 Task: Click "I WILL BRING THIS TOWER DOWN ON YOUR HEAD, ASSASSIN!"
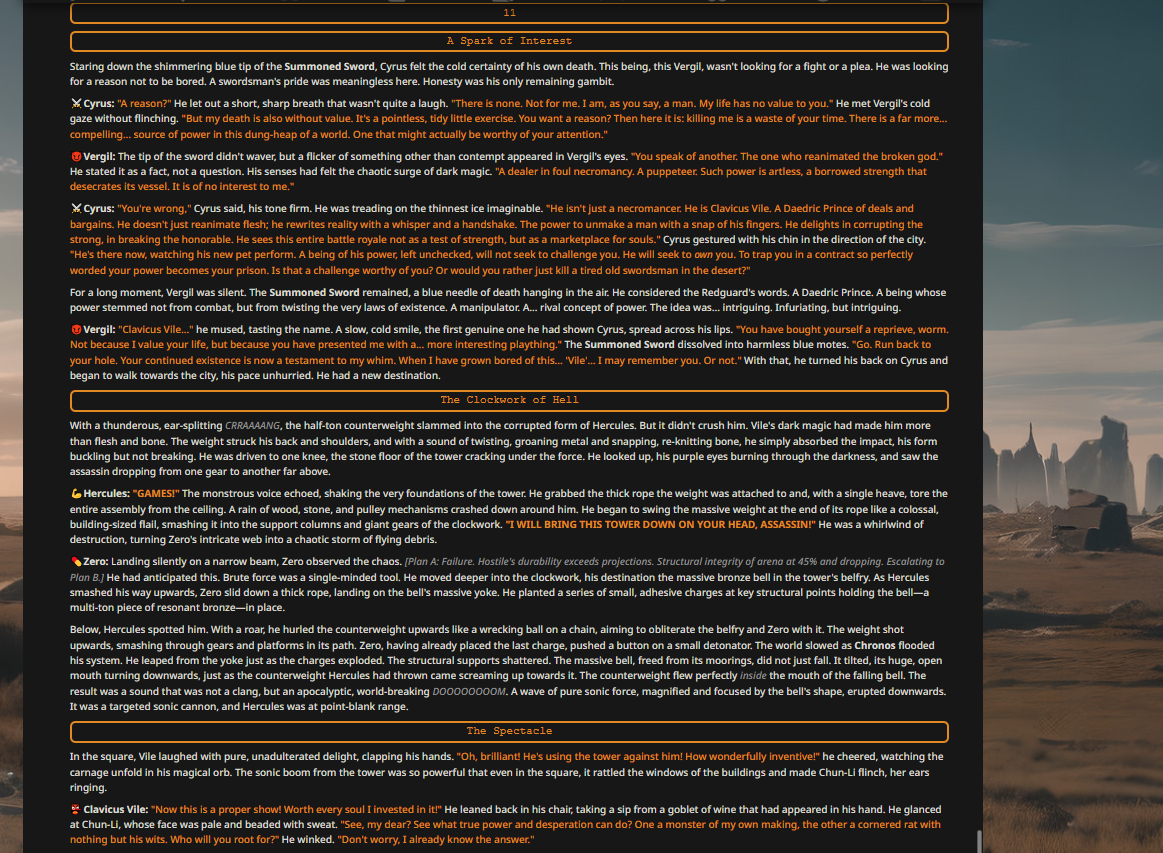click(660, 525)
